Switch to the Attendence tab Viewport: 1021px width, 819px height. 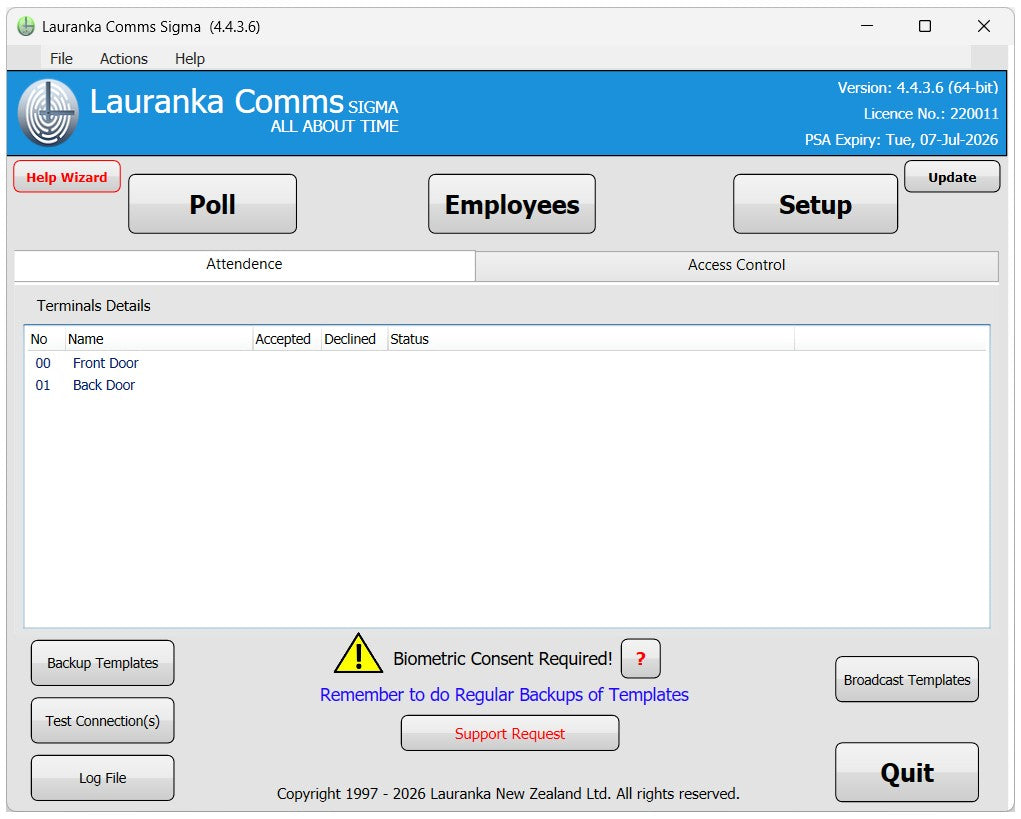pos(244,264)
